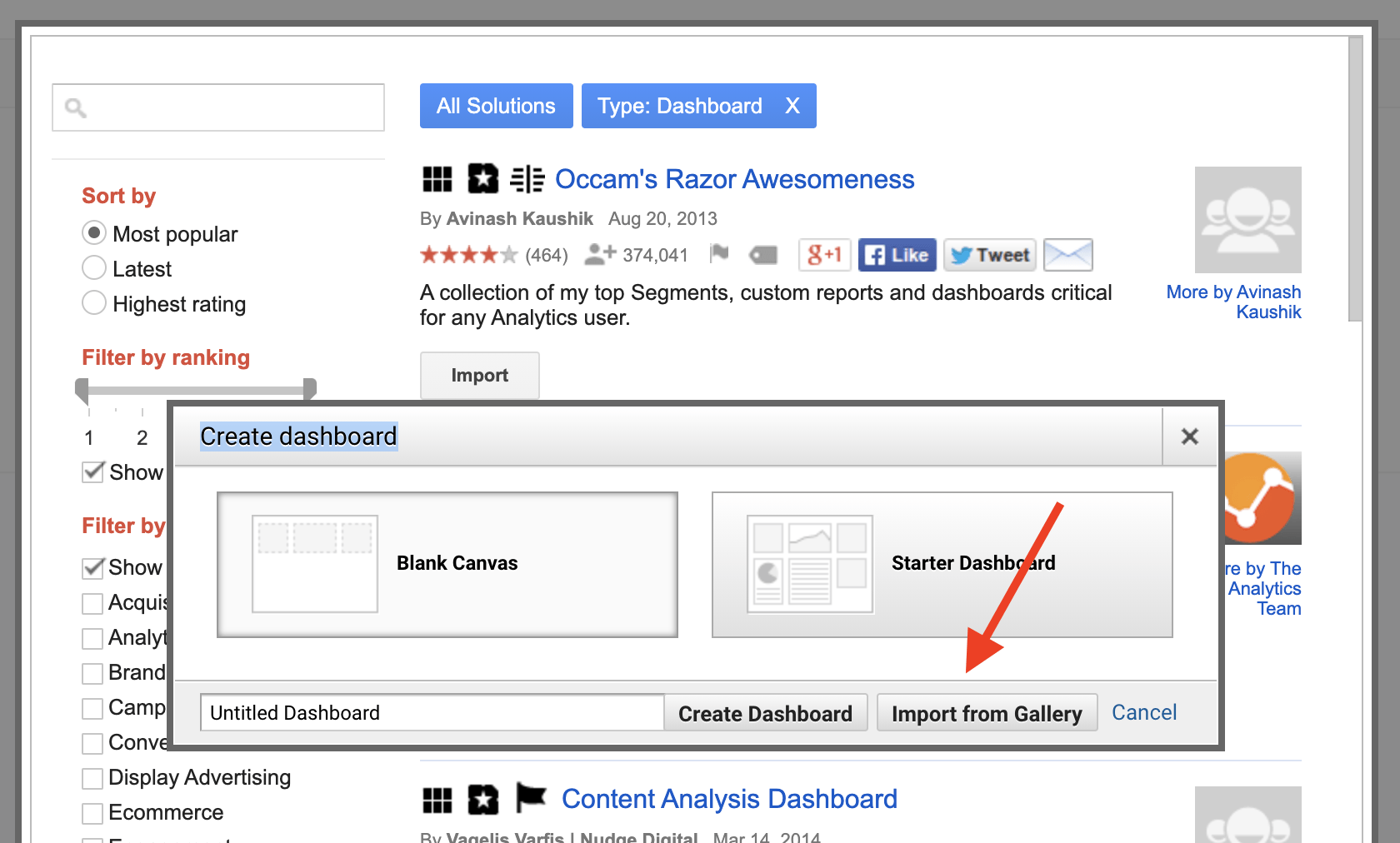Click the search magnifier icon
This screenshot has width=1400, height=843.
(x=76, y=107)
